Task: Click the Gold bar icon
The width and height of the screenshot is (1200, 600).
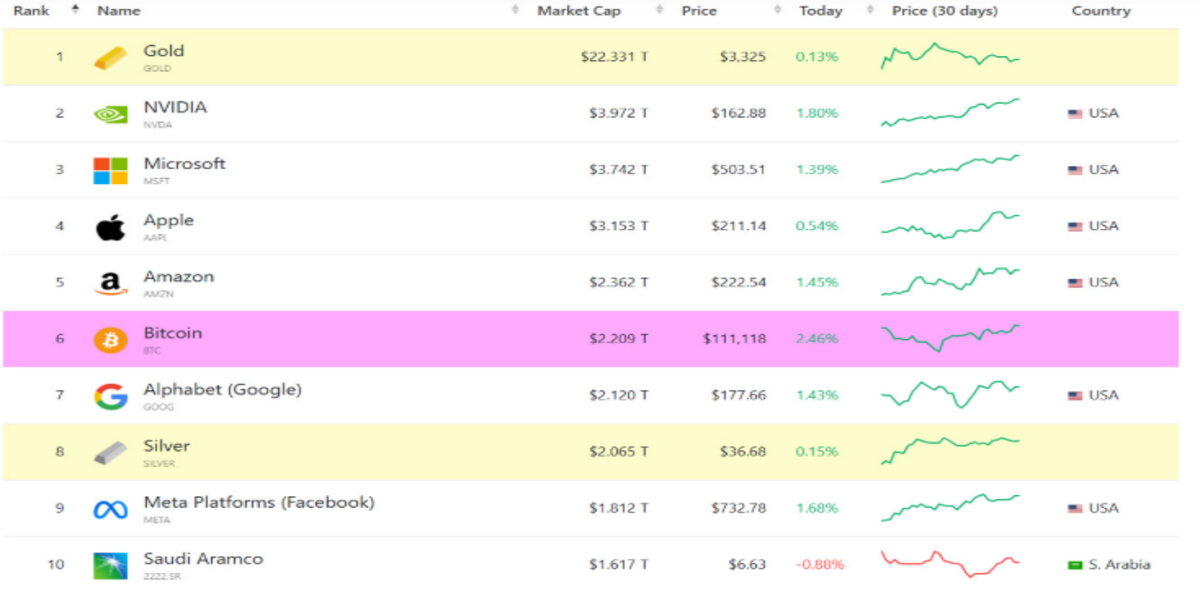Action: point(111,58)
